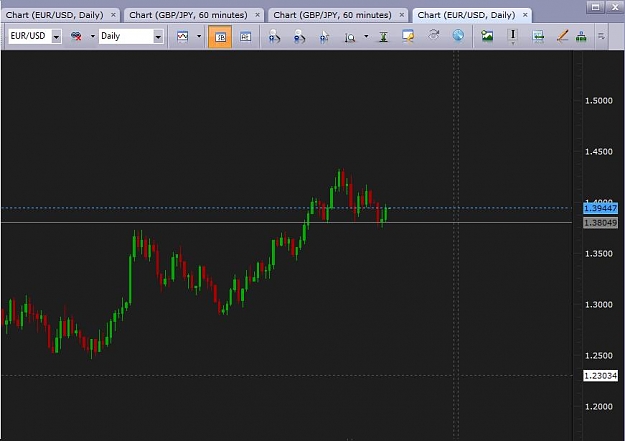Image resolution: width=625 pixels, height=441 pixels.
Task: Switch to first Chart (GBP/JPY, 60 minutes) tab
Action: [x=188, y=15]
